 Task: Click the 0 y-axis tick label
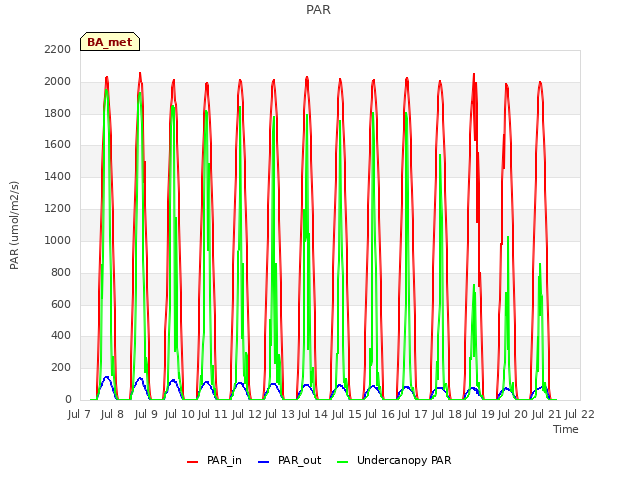(x=68, y=400)
